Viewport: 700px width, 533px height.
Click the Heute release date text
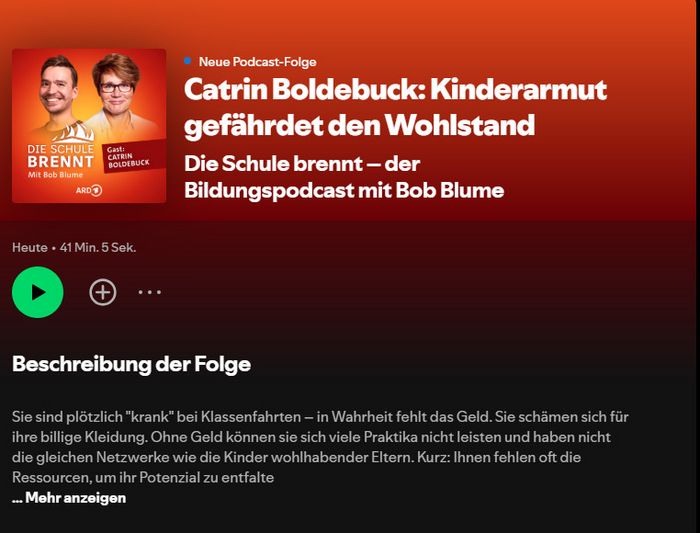[29, 247]
